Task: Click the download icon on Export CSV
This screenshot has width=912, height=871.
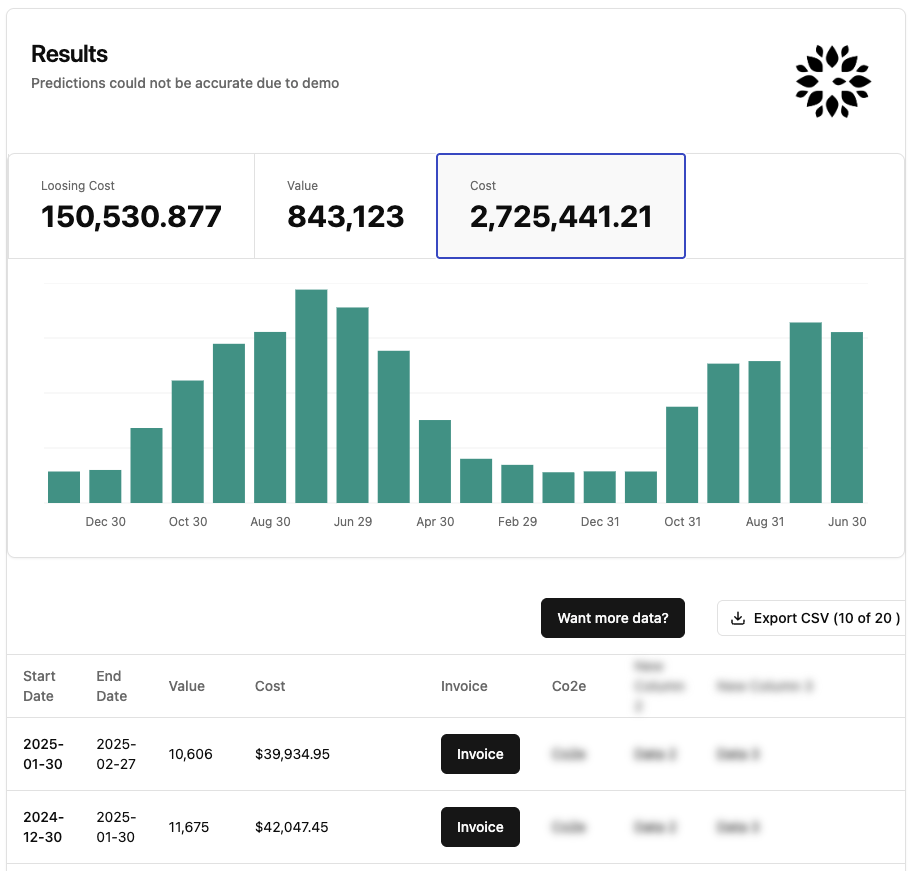Action: [738, 618]
